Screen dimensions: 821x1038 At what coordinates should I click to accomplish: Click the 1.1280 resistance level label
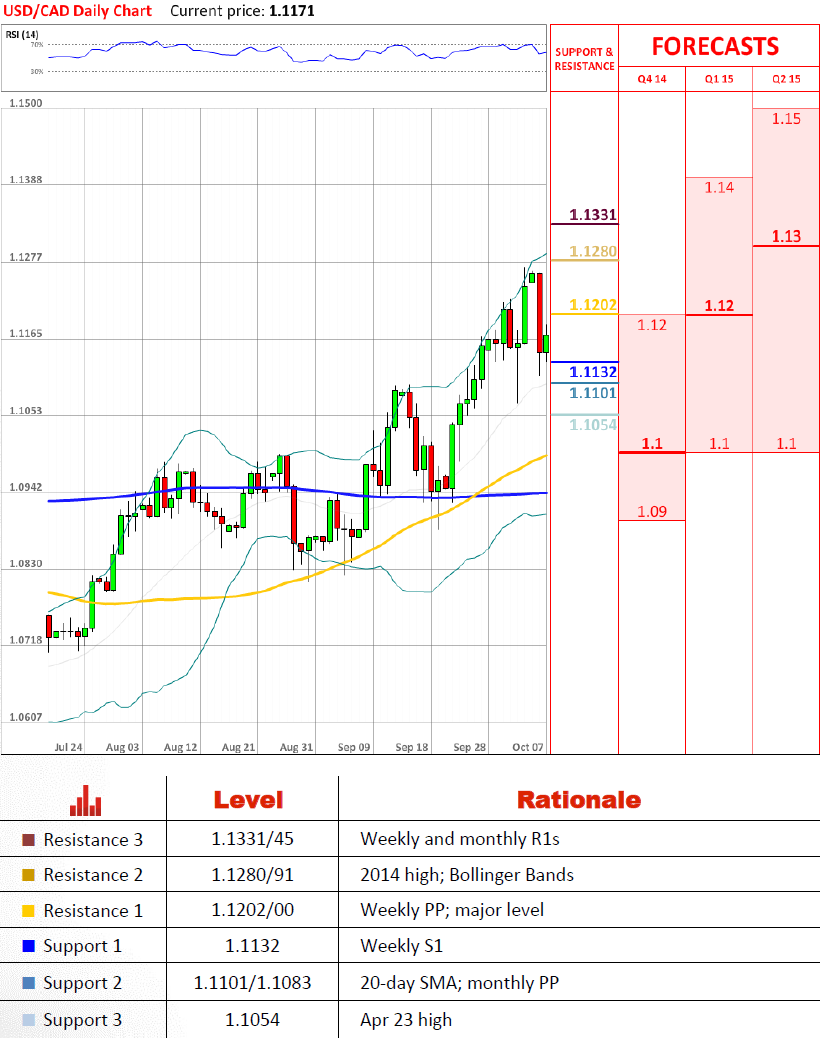[593, 252]
